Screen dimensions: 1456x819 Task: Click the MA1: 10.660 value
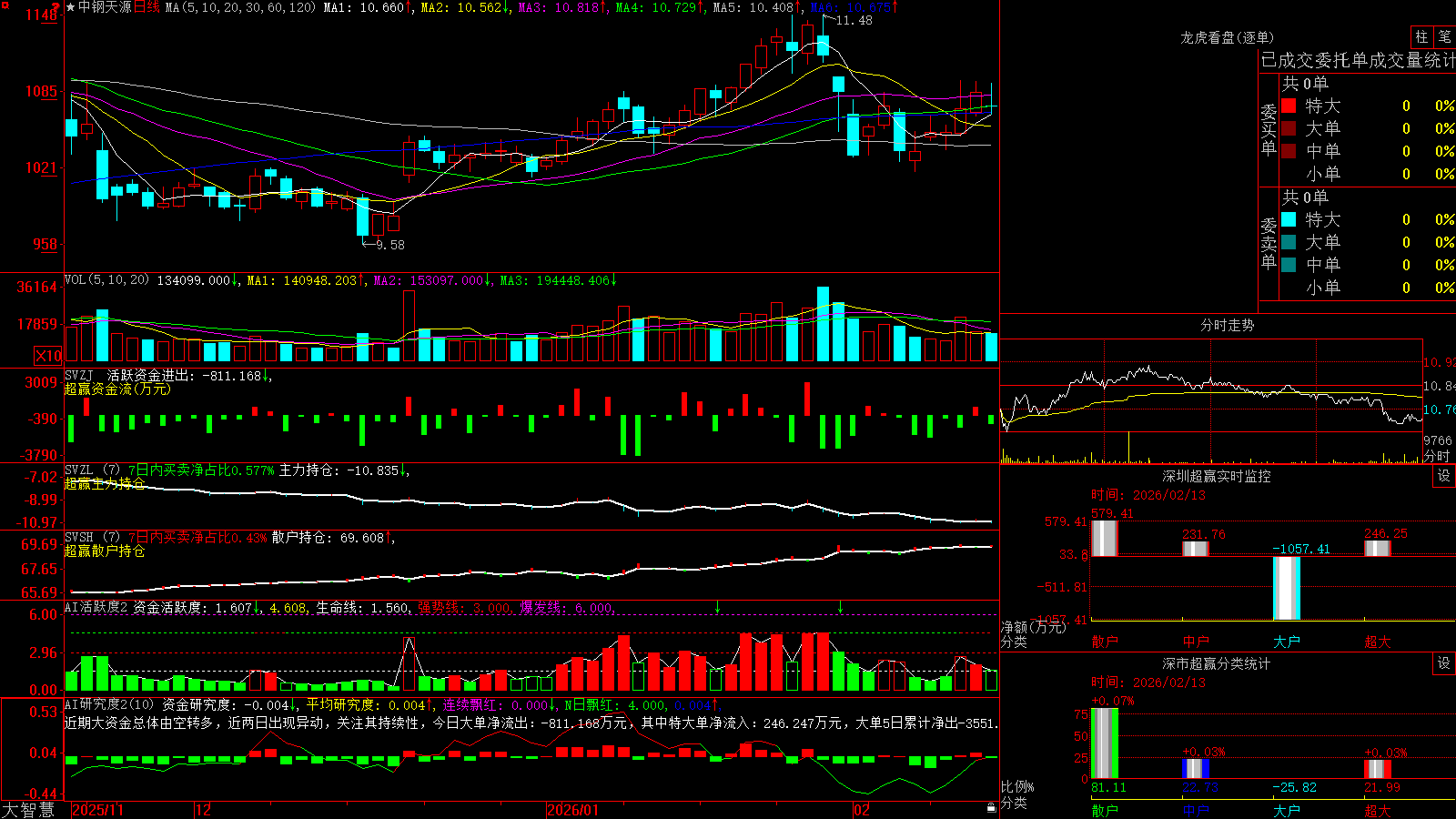(368, 7)
